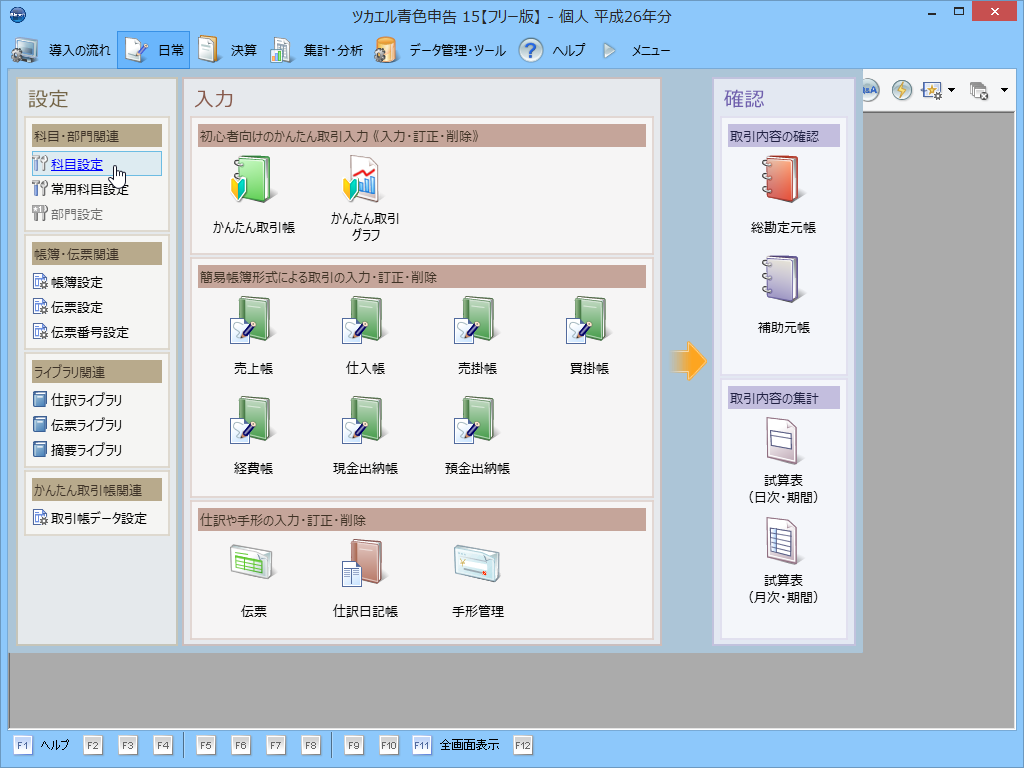Open the ヘルプ menu
This screenshot has height=768, width=1024.
[552, 50]
